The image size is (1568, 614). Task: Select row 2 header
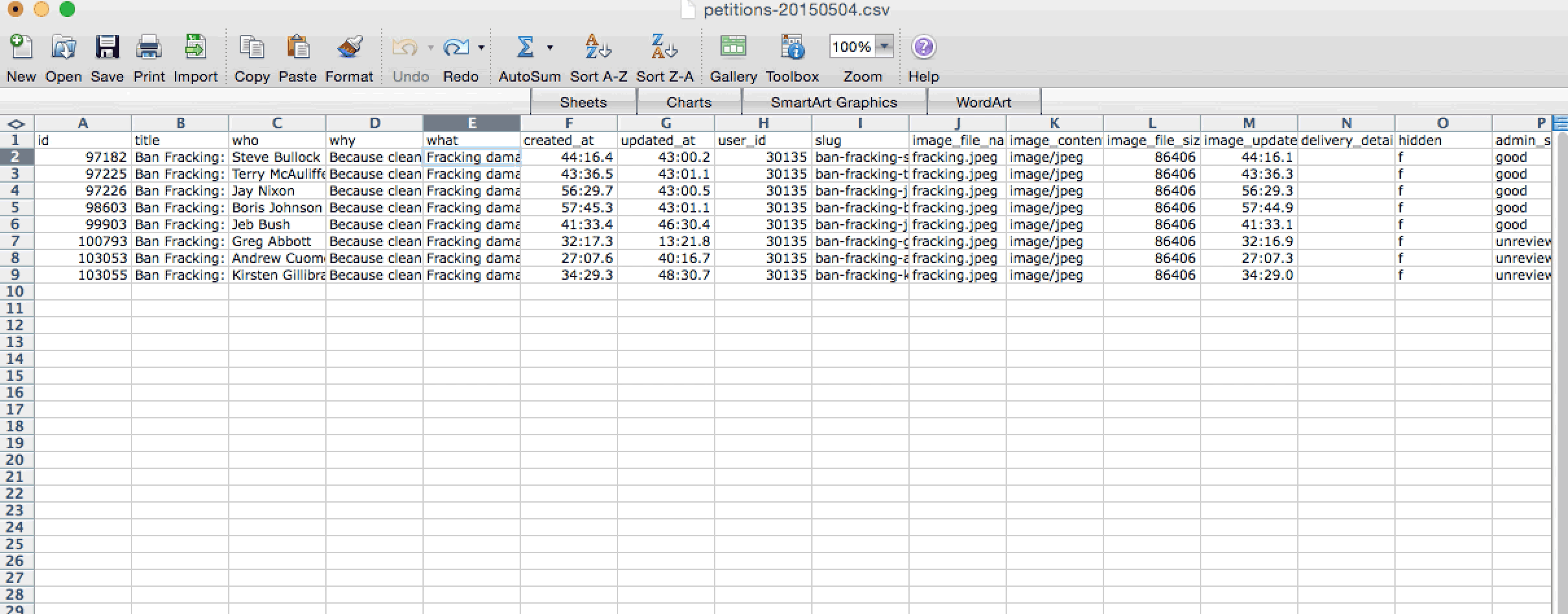click(16, 157)
